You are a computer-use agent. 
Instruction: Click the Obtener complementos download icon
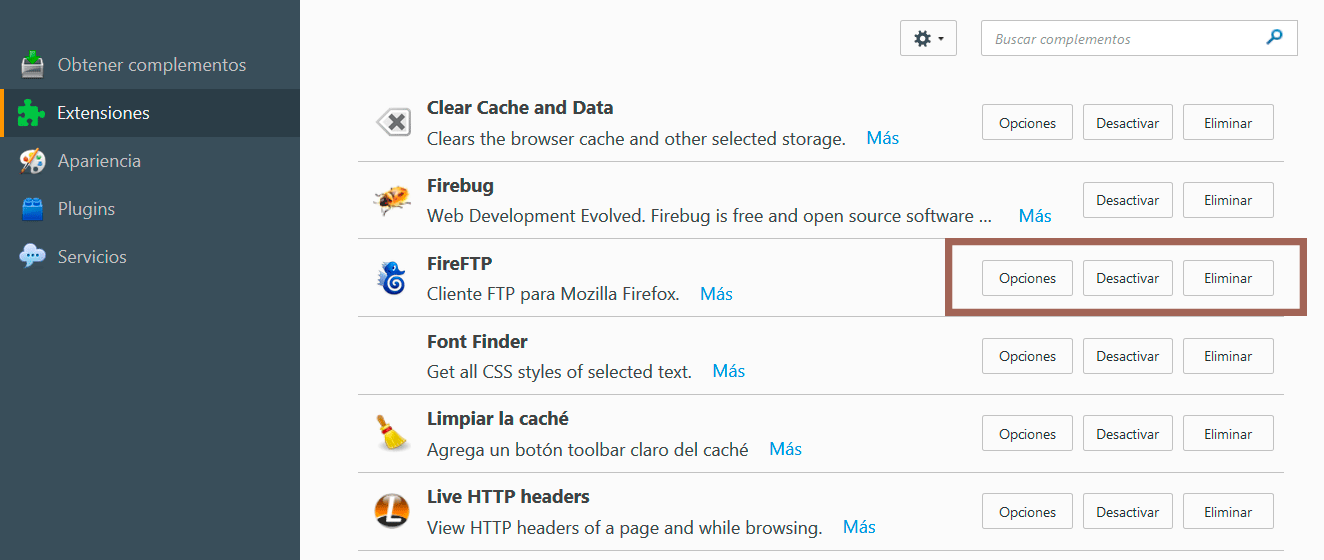32,65
